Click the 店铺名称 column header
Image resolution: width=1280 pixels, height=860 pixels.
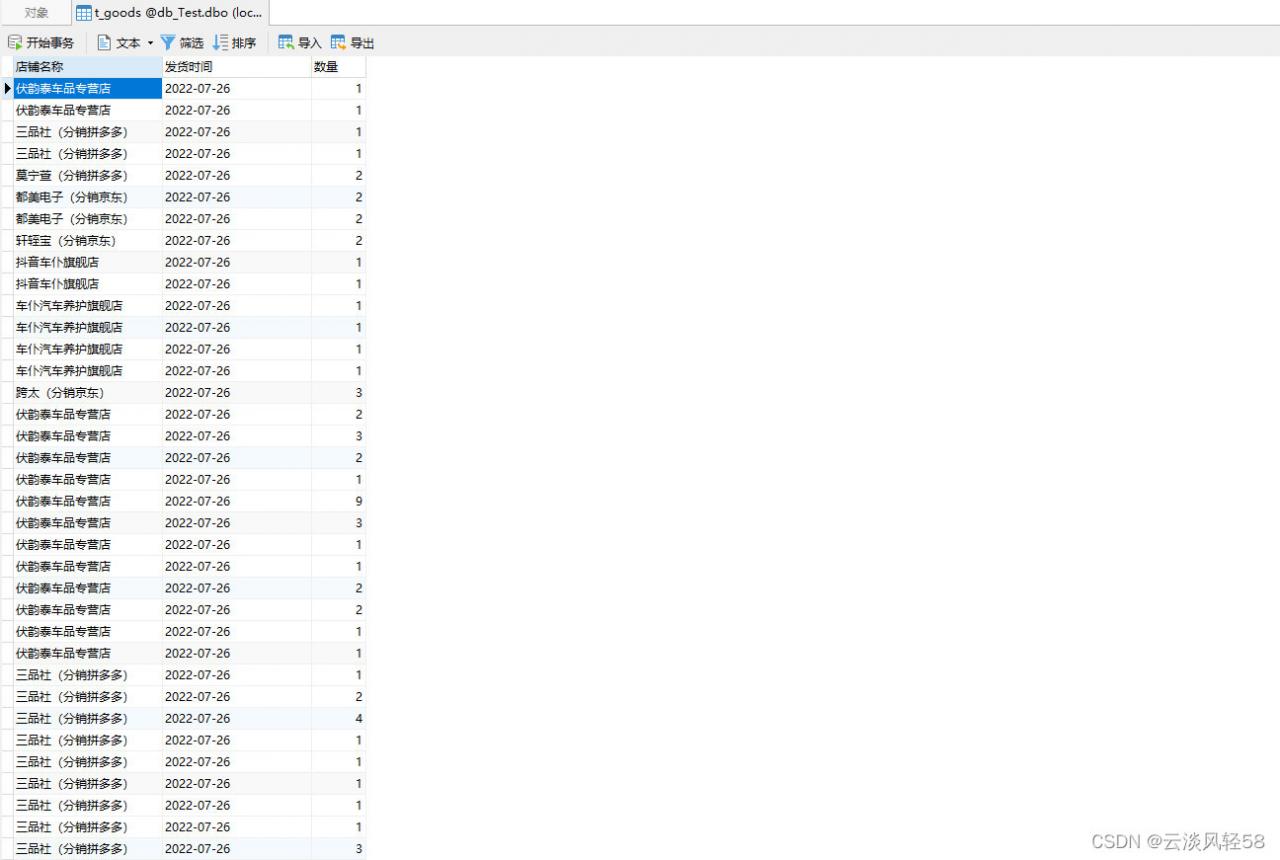click(87, 67)
